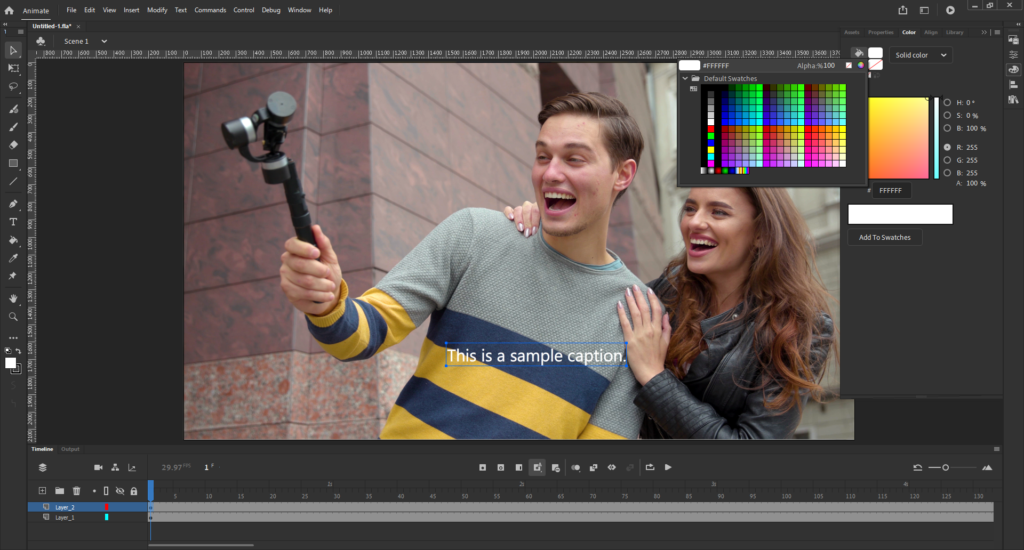Screen dimensions: 1024x550
Task: Toggle hide all layers eye icon
Action: (x=120, y=491)
